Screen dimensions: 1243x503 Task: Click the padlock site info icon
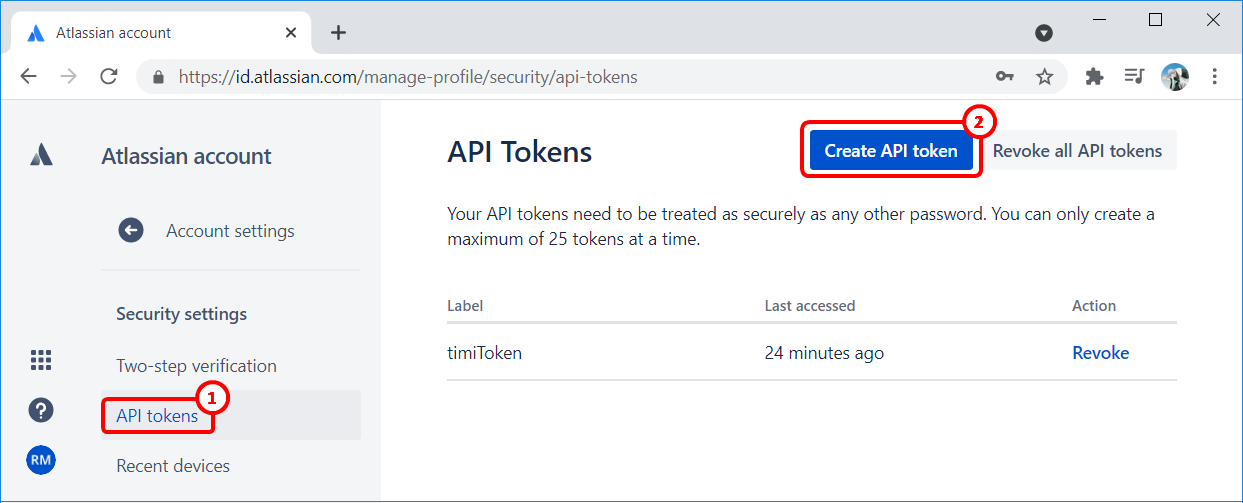point(157,77)
